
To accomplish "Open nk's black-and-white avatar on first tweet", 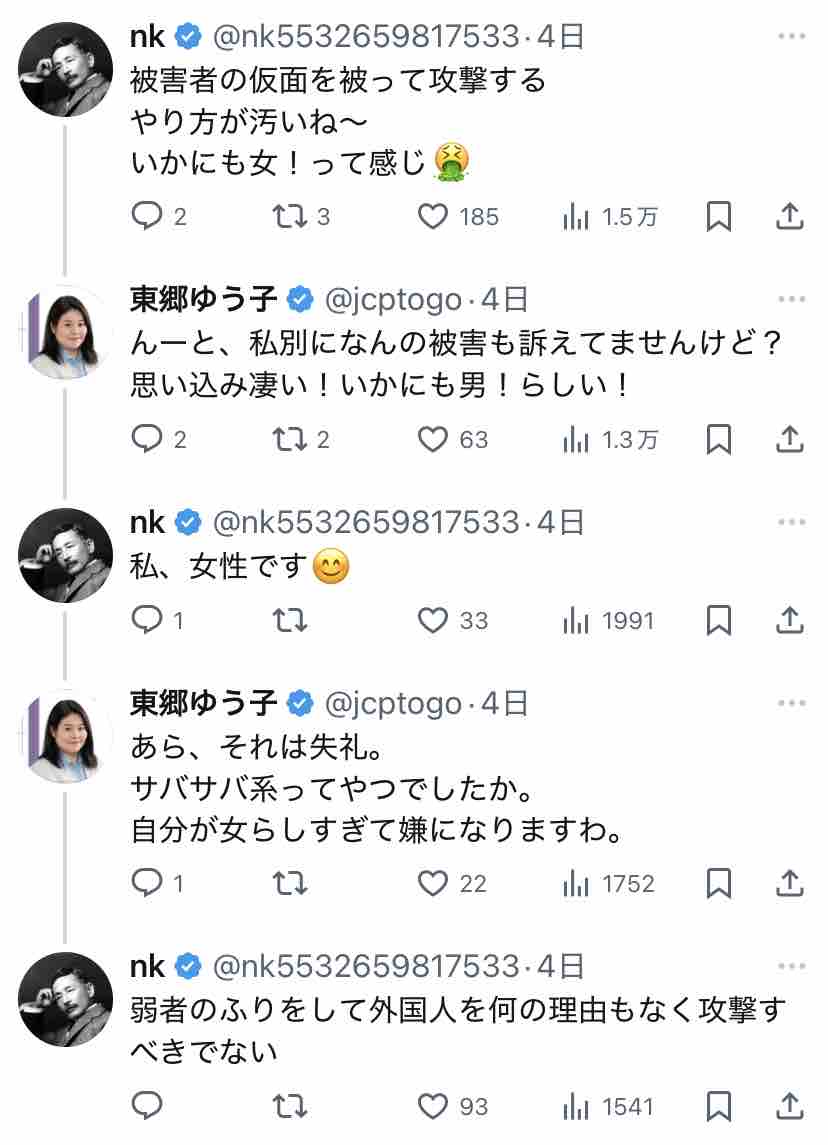I will click(x=66, y=68).
